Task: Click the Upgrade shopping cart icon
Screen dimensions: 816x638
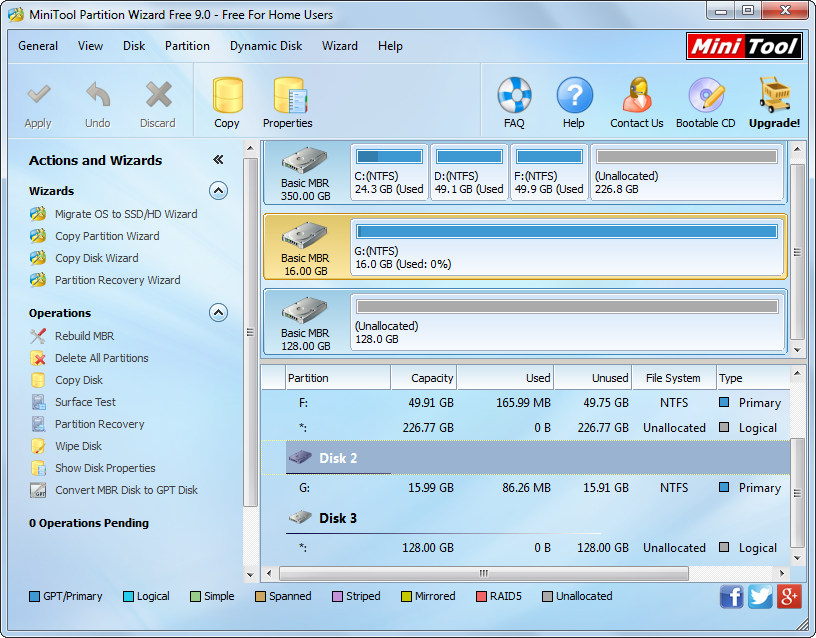Action: point(774,95)
